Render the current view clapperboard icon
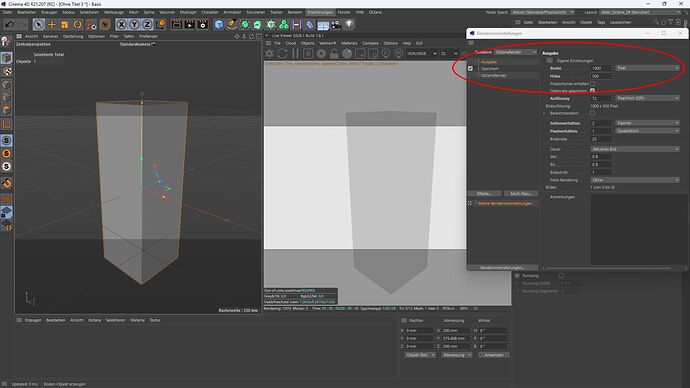This screenshot has width=690, height=388. point(176,25)
